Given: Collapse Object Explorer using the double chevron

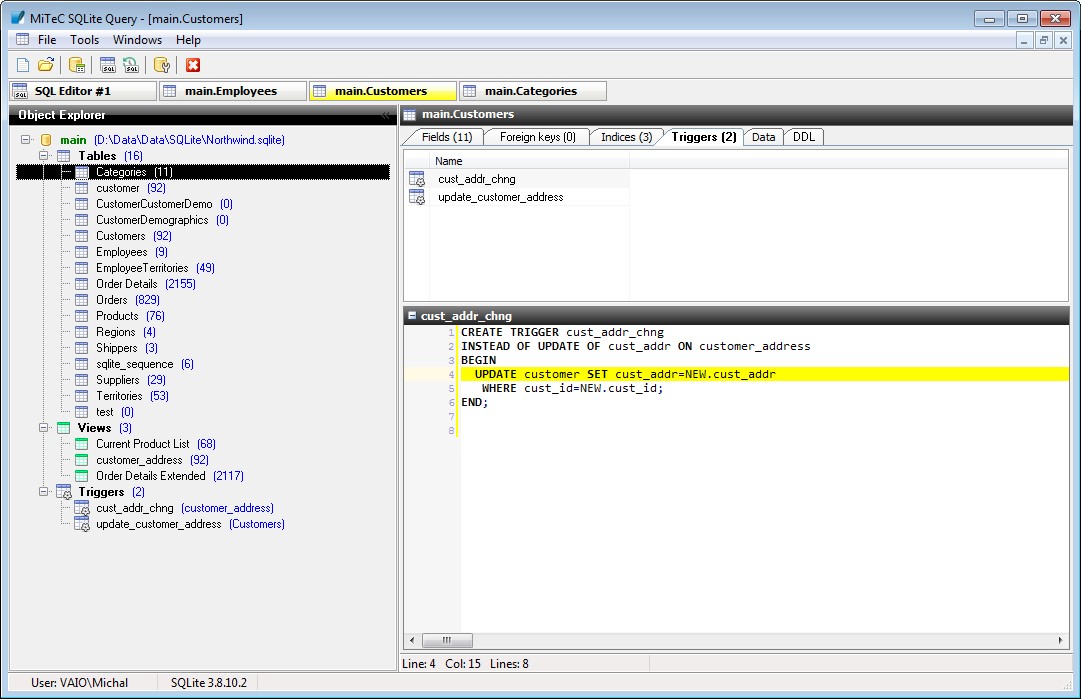Looking at the screenshot, I should tap(386, 115).
